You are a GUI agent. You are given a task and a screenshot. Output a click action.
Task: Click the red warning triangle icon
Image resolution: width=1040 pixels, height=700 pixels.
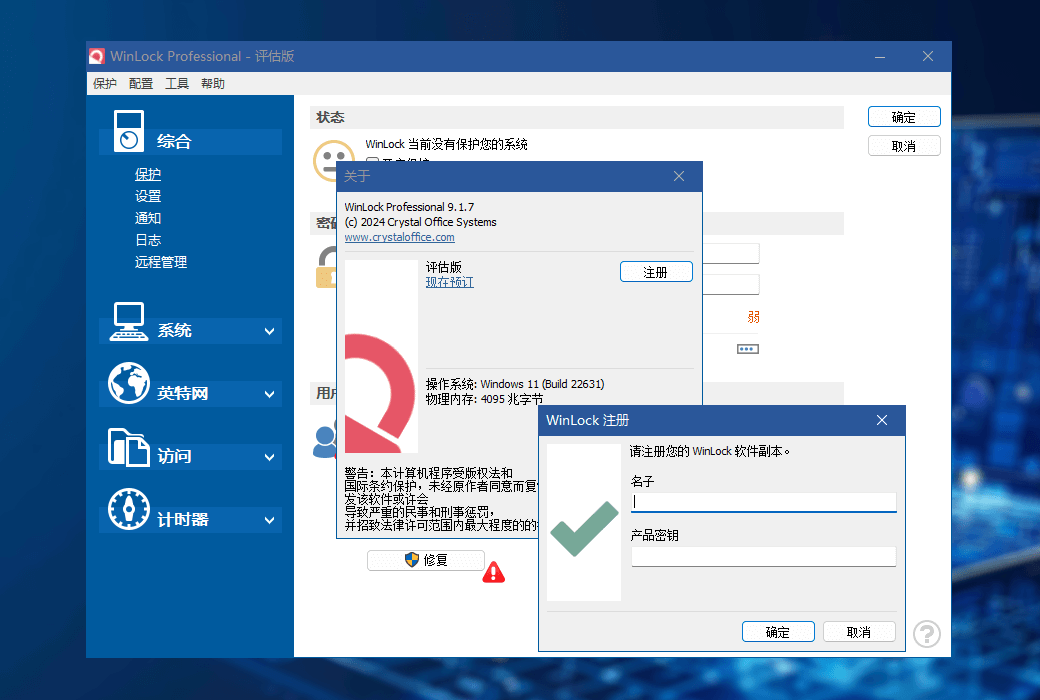coord(493,572)
